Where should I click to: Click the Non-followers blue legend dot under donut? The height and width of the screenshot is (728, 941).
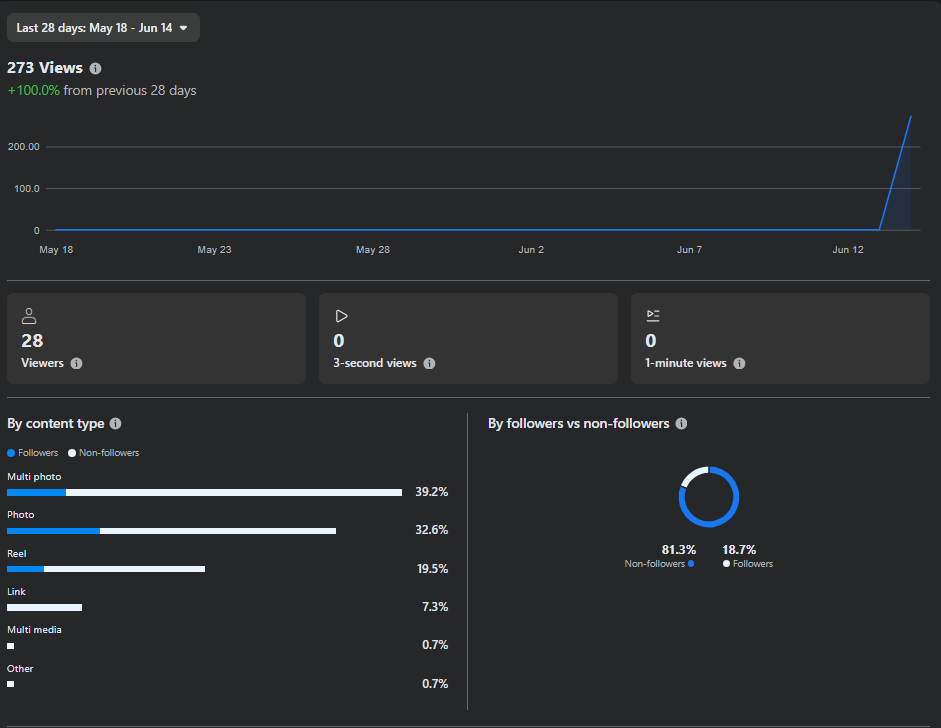(x=691, y=564)
